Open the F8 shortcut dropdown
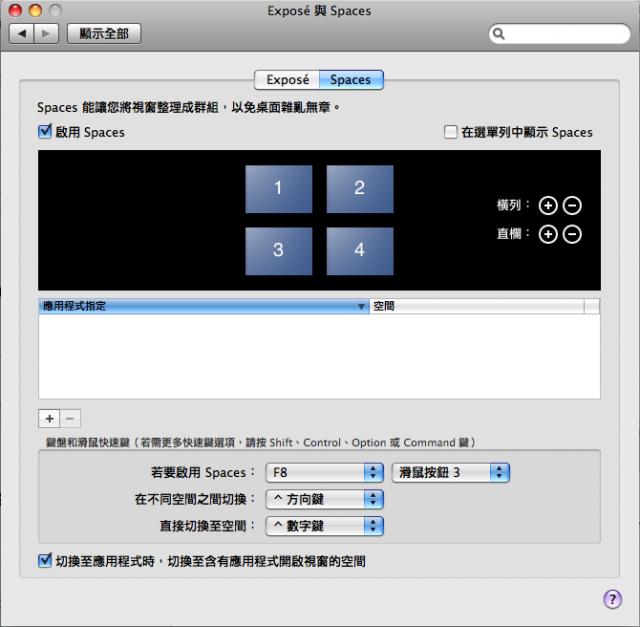Image resolution: width=640 pixels, height=627 pixels. tap(324, 473)
